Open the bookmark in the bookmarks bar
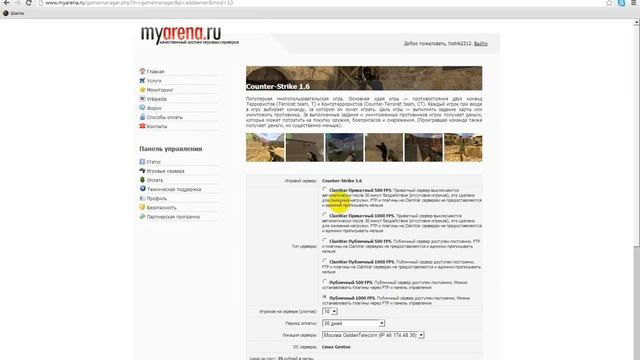The width and height of the screenshot is (640, 360). click(x=13, y=13)
